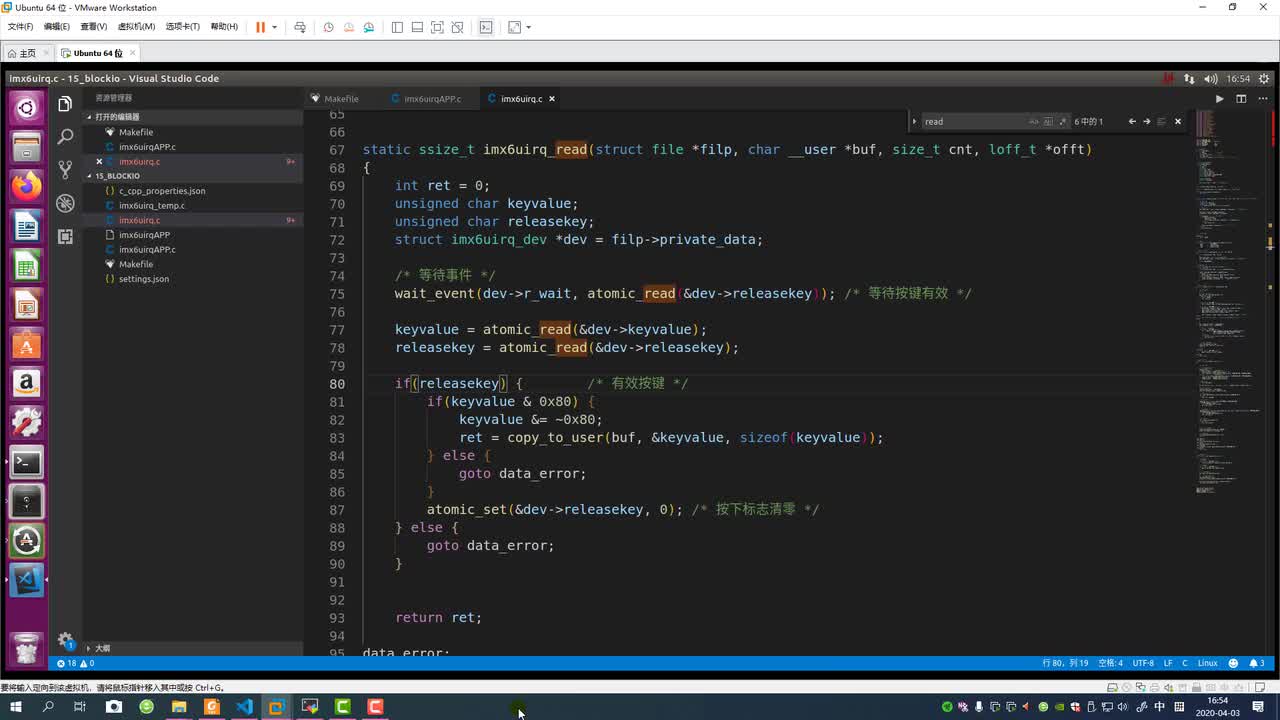Screen dimensions: 1280x720
Task: Open the errors and warnings status item
Action: tap(76, 663)
